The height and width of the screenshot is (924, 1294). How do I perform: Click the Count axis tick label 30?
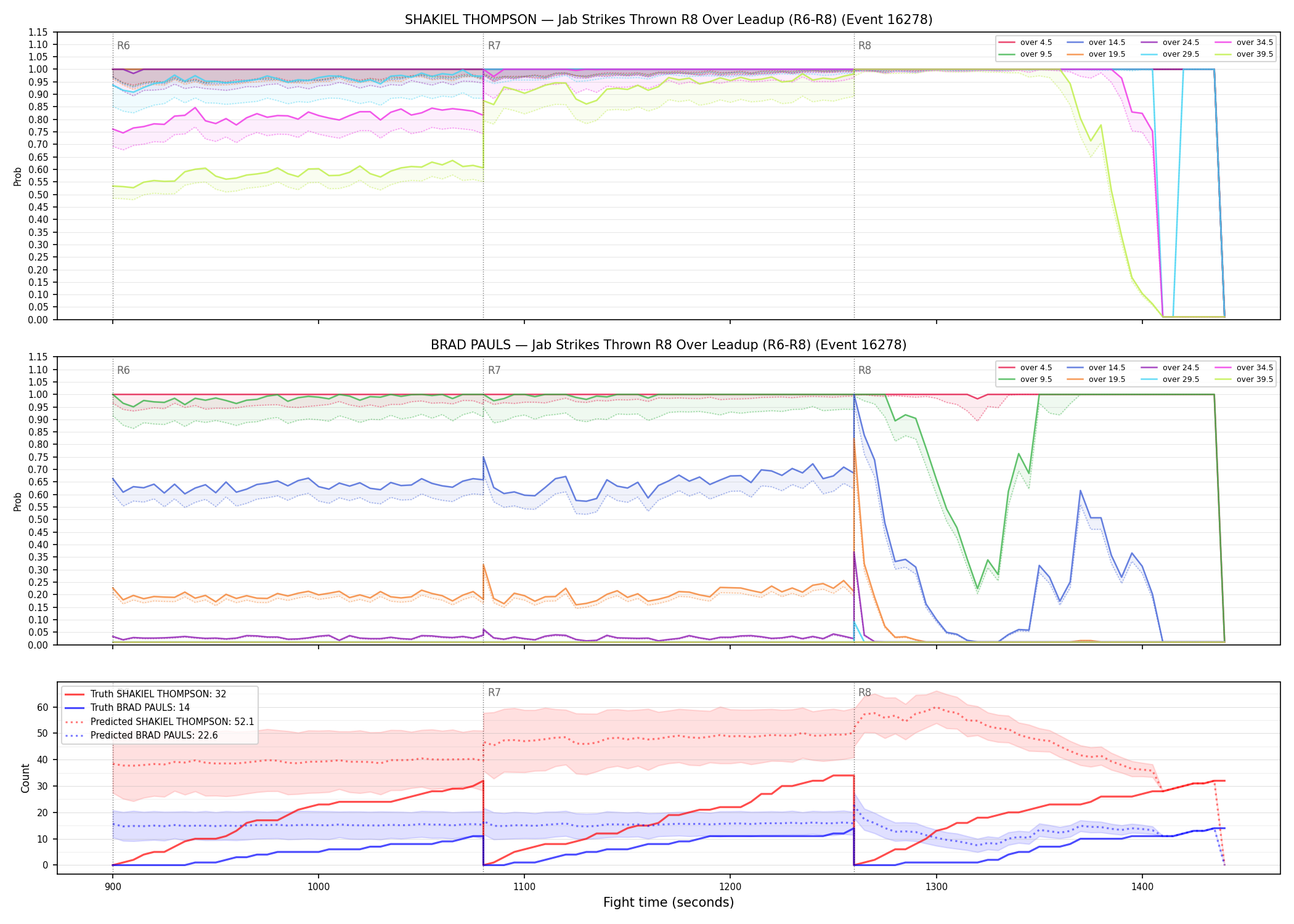coord(42,786)
